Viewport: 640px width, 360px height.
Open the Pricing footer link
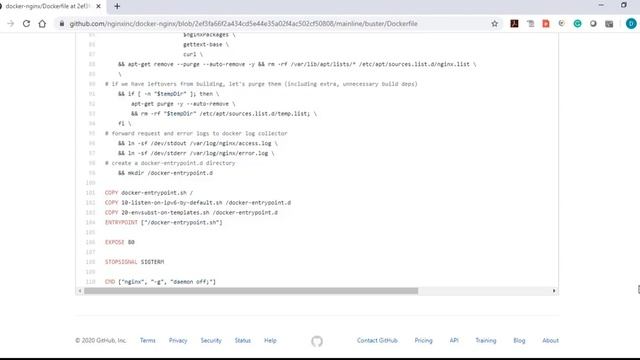(423, 340)
